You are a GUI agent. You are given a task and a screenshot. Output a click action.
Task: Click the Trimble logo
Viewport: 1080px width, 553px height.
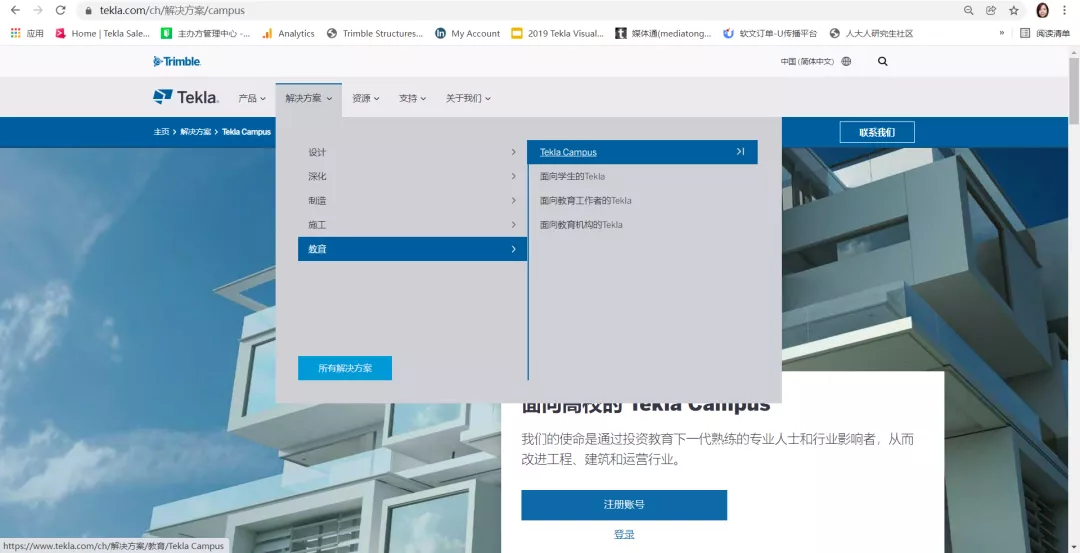(x=177, y=61)
